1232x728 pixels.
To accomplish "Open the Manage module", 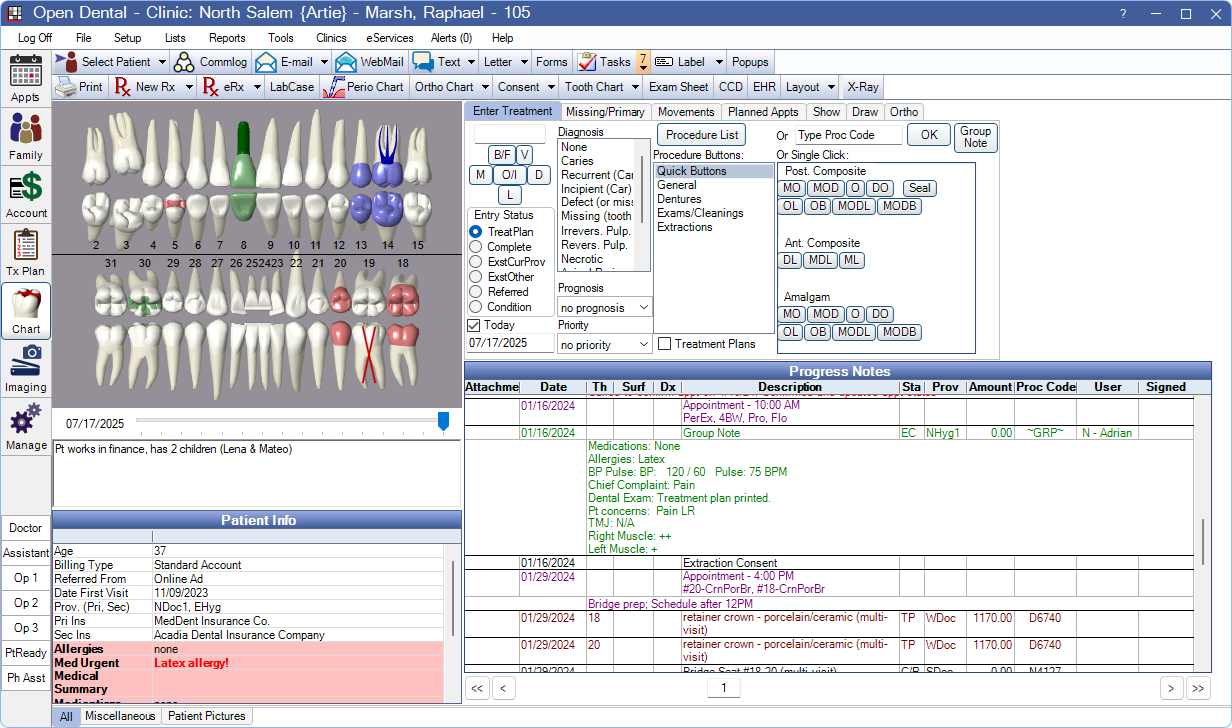I will coord(26,426).
